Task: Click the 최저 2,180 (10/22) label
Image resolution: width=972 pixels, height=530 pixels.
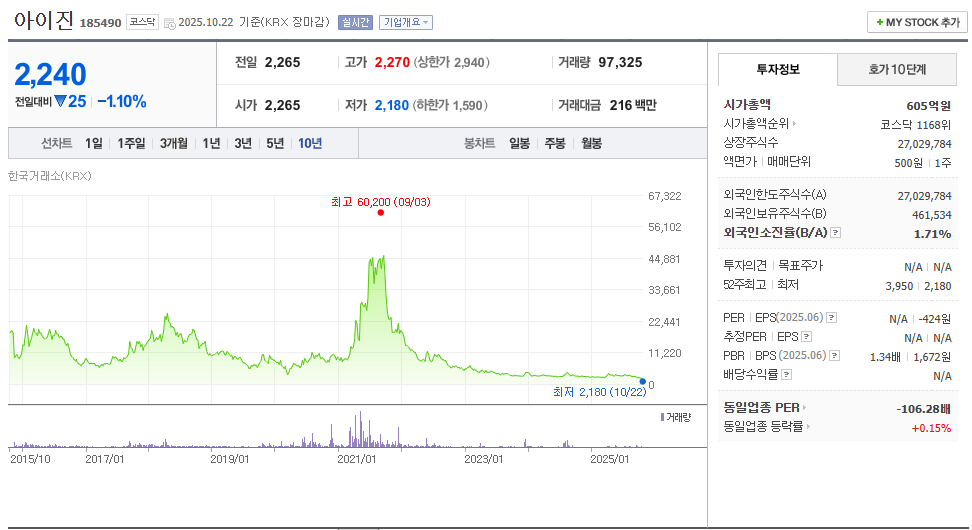Action: pyautogui.click(x=599, y=392)
